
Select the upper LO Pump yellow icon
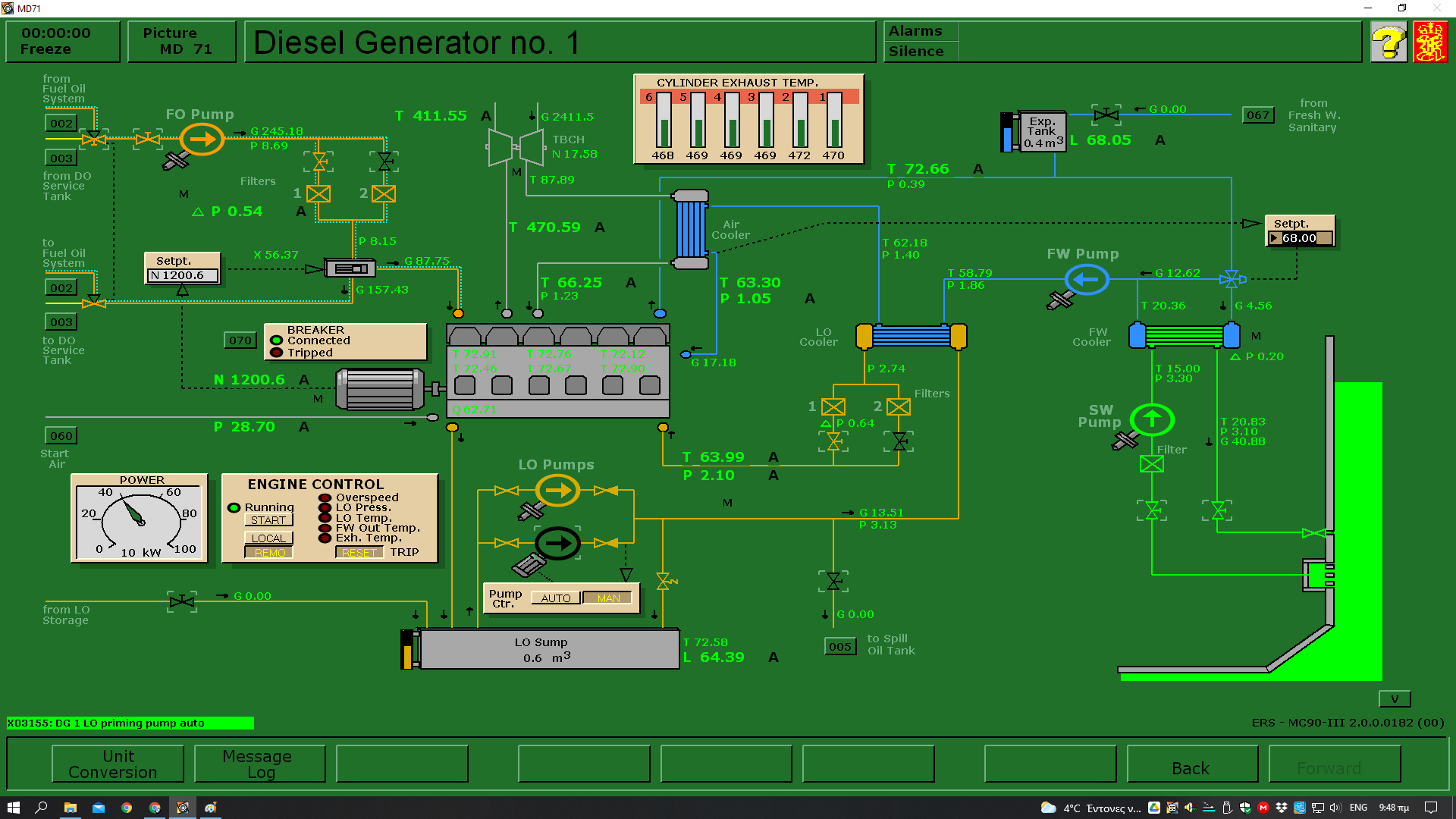tap(557, 491)
